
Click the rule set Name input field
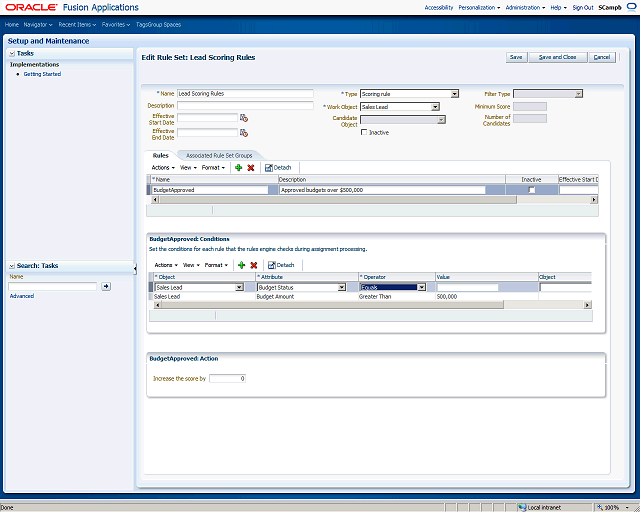[x=245, y=93]
